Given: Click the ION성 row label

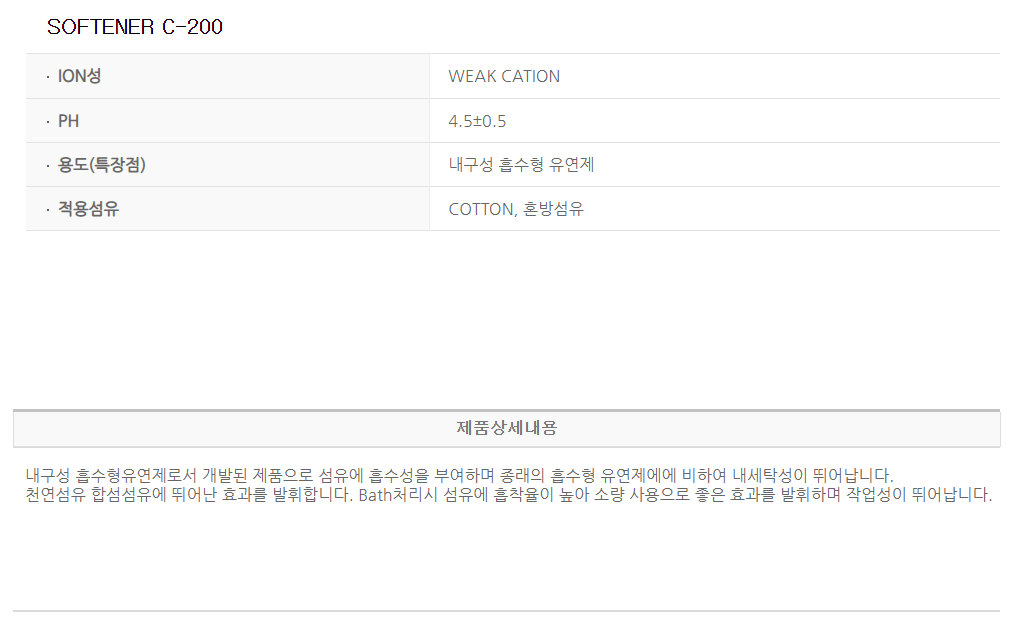Looking at the screenshot, I should pos(79,76).
